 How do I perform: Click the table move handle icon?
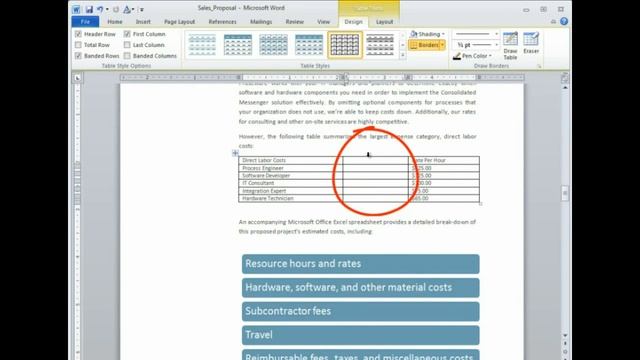(x=235, y=153)
